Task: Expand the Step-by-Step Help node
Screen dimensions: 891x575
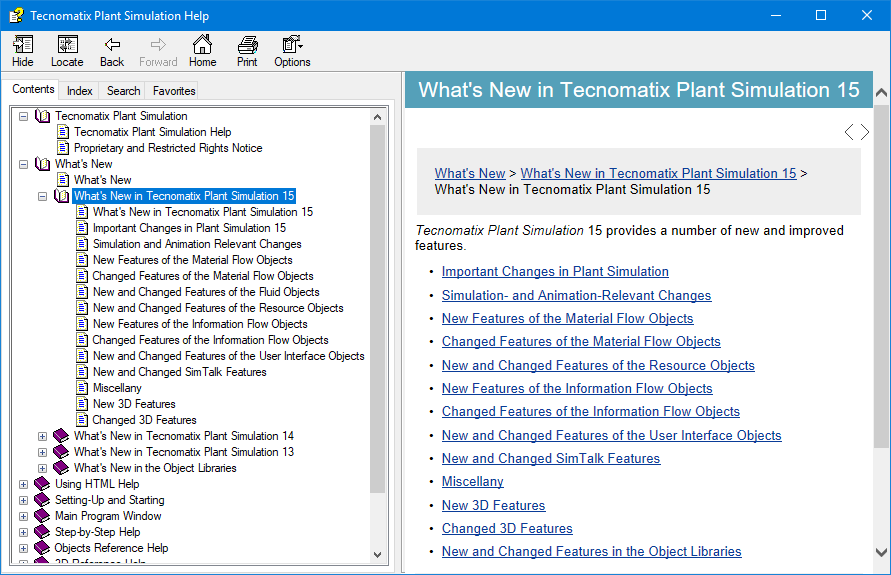Action: [x=23, y=532]
